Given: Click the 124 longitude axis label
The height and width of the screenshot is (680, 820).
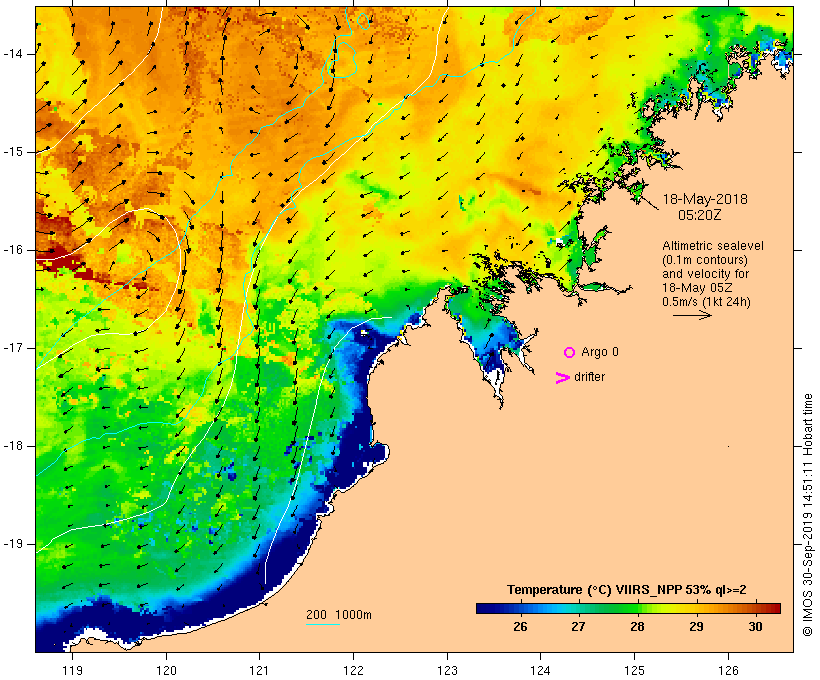Looking at the screenshot, I should point(541,670).
